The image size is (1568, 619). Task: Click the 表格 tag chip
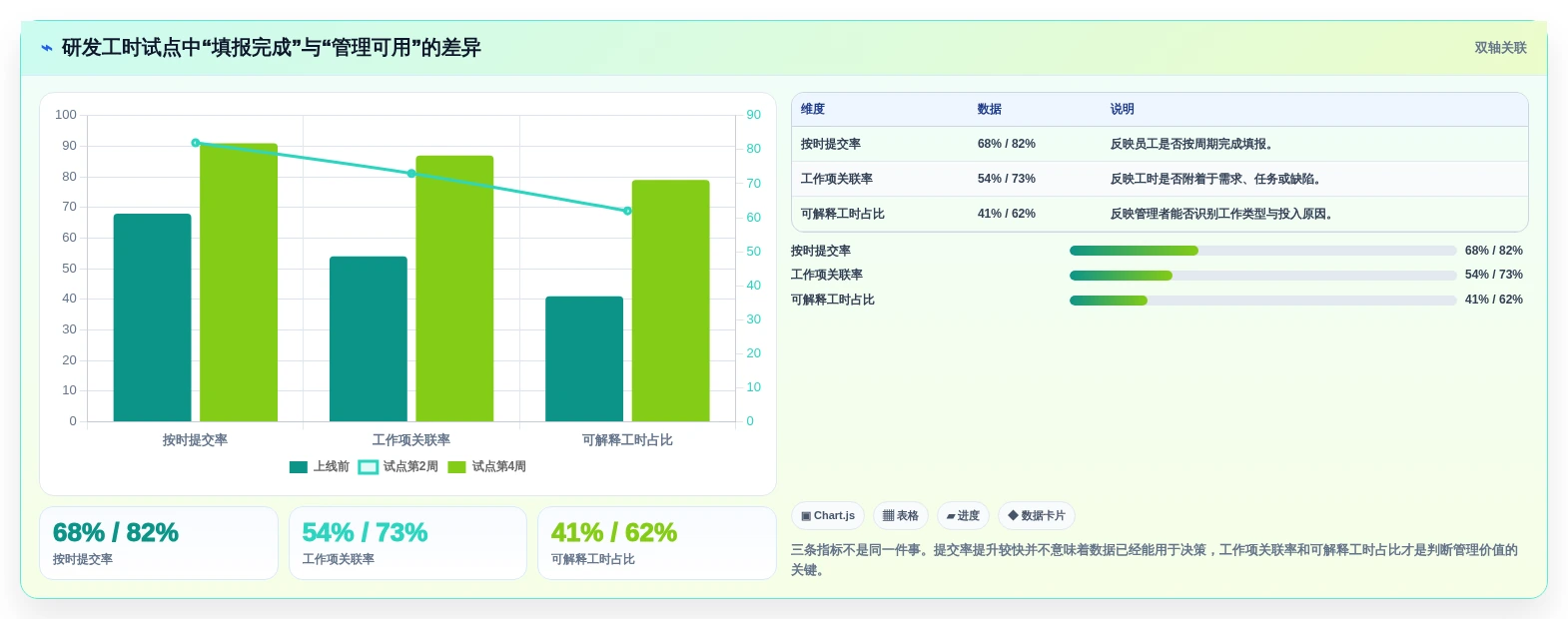pyautogui.click(x=901, y=515)
